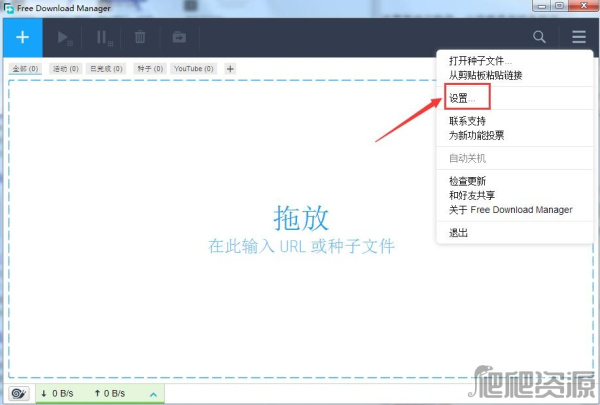Select 联系支持 in the menu
This screenshot has width=600, height=405.
click(x=467, y=121)
